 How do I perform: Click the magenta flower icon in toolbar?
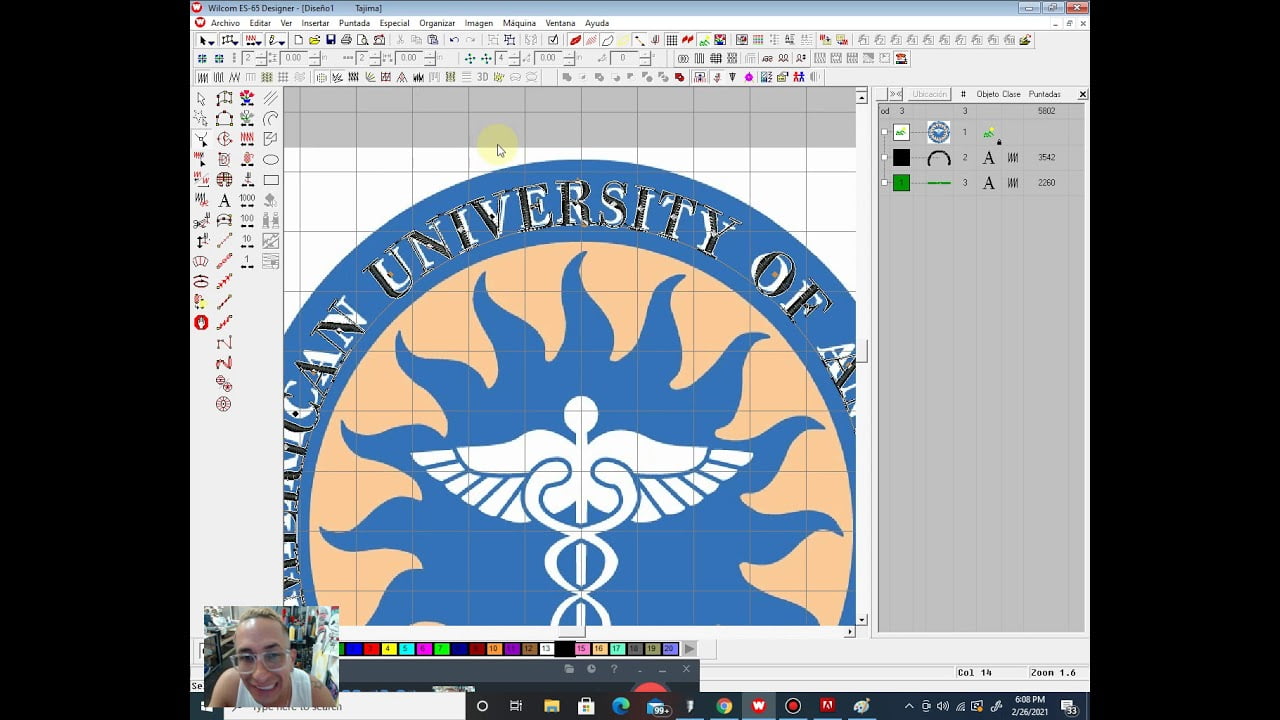coord(749,77)
